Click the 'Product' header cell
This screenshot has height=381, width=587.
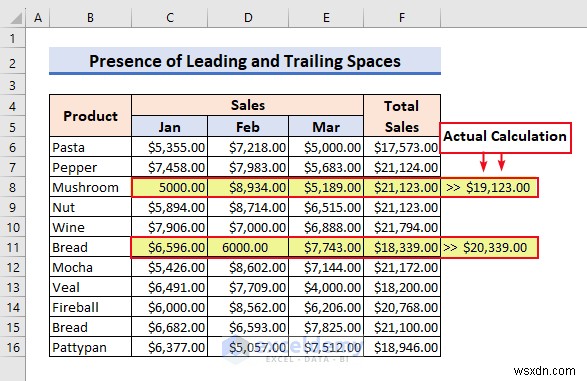click(91, 116)
